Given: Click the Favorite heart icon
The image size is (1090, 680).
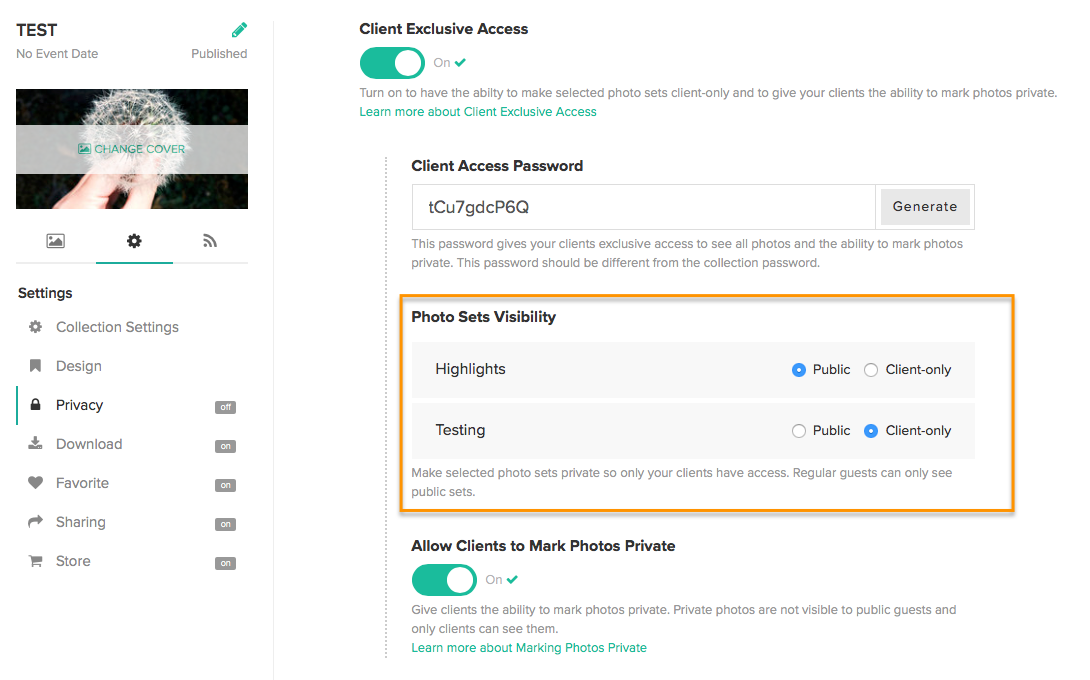Looking at the screenshot, I should [35, 483].
